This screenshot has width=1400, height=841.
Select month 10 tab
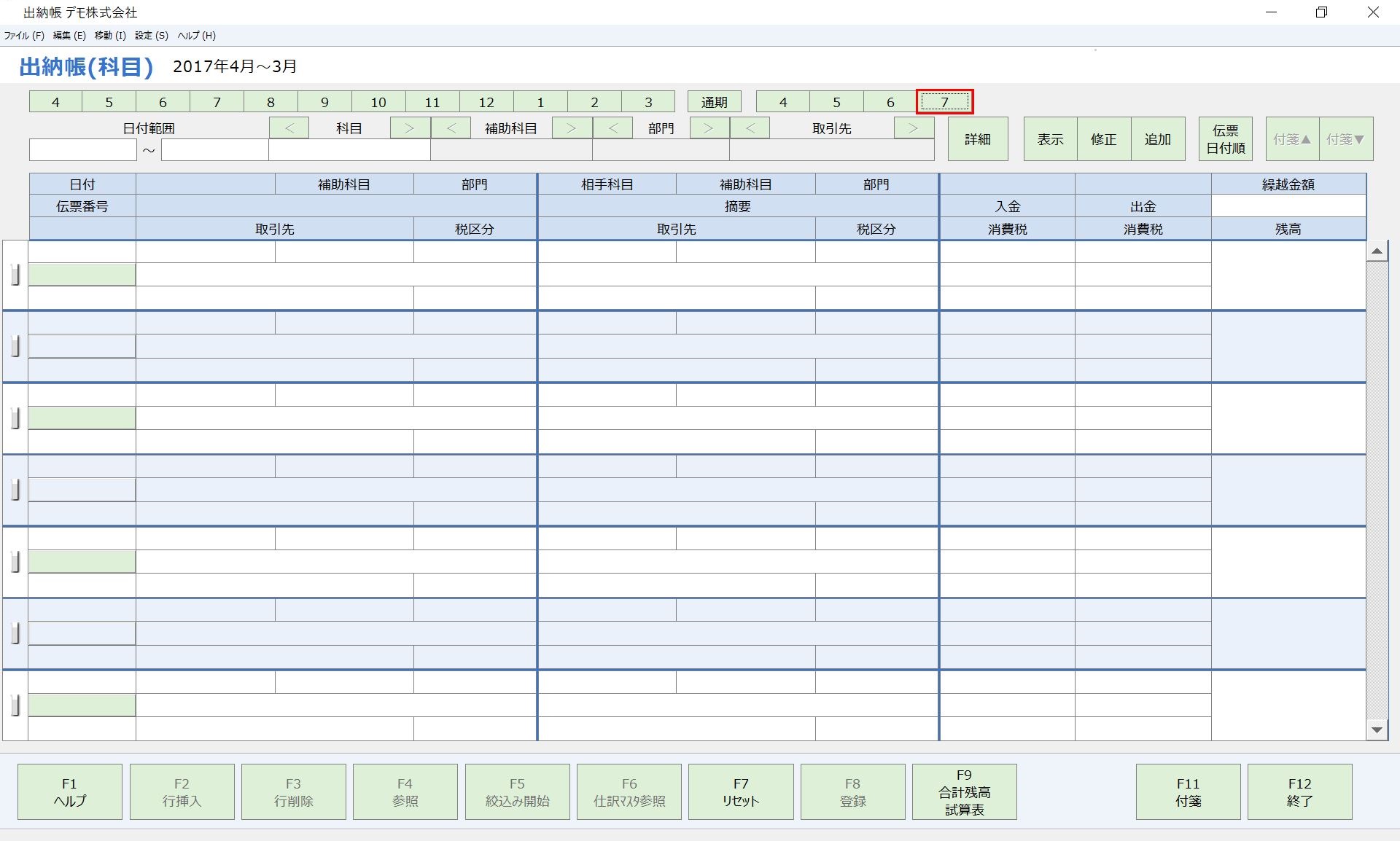pyautogui.click(x=378, y=102)
